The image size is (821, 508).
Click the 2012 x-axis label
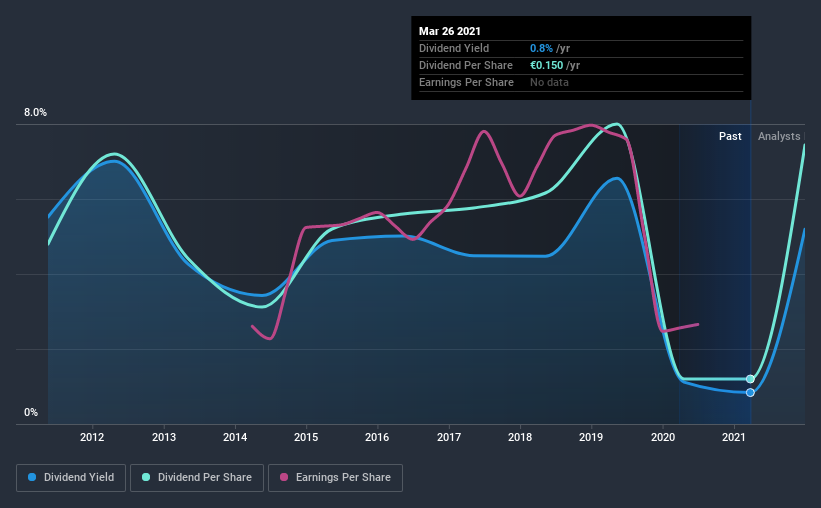pos(92,437)
